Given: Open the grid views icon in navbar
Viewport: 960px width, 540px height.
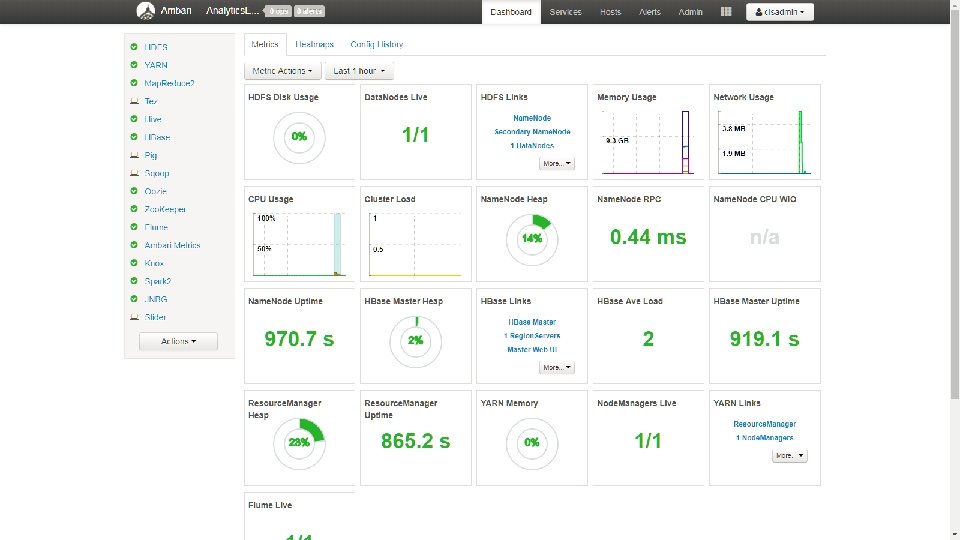Looking at the screenshot, I should click(x=726, y=12).
